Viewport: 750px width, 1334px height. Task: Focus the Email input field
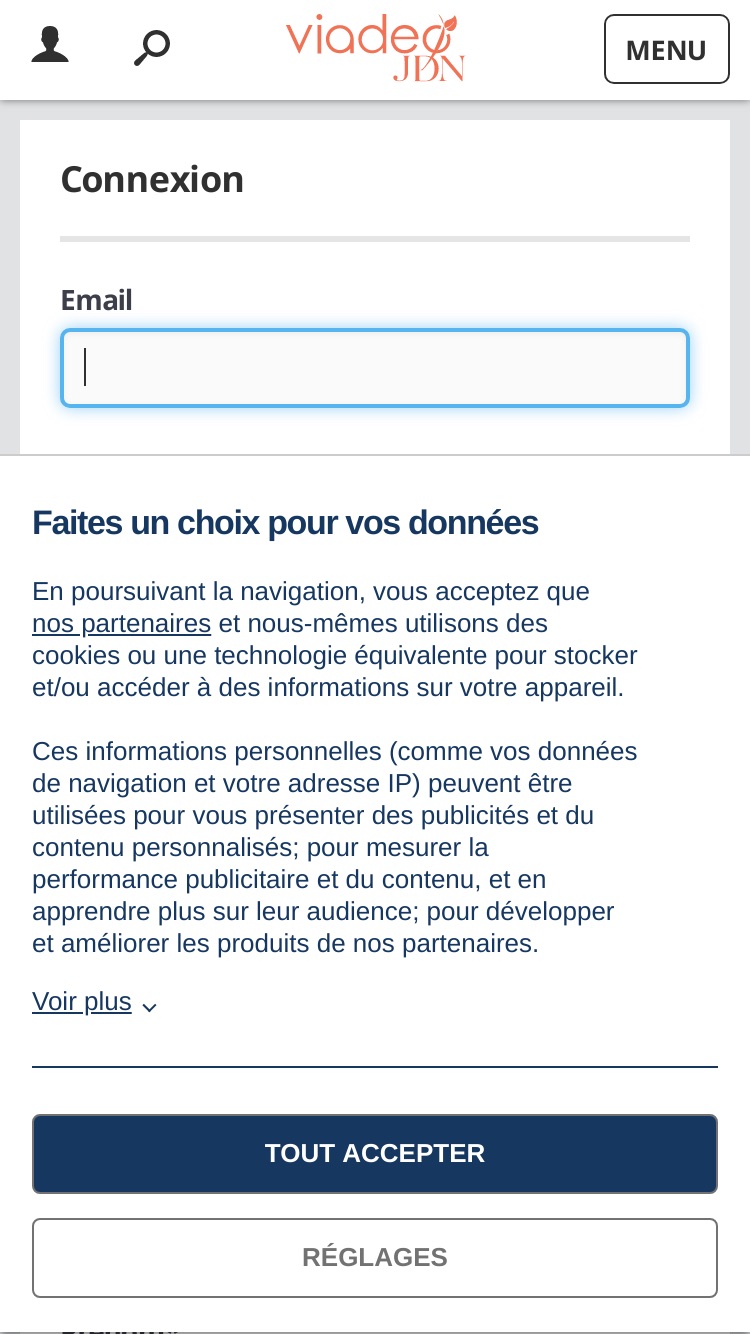(375, 368)
